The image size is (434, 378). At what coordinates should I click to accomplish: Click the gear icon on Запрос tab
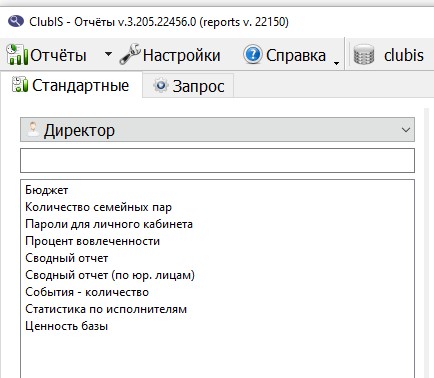pos(161,86)
